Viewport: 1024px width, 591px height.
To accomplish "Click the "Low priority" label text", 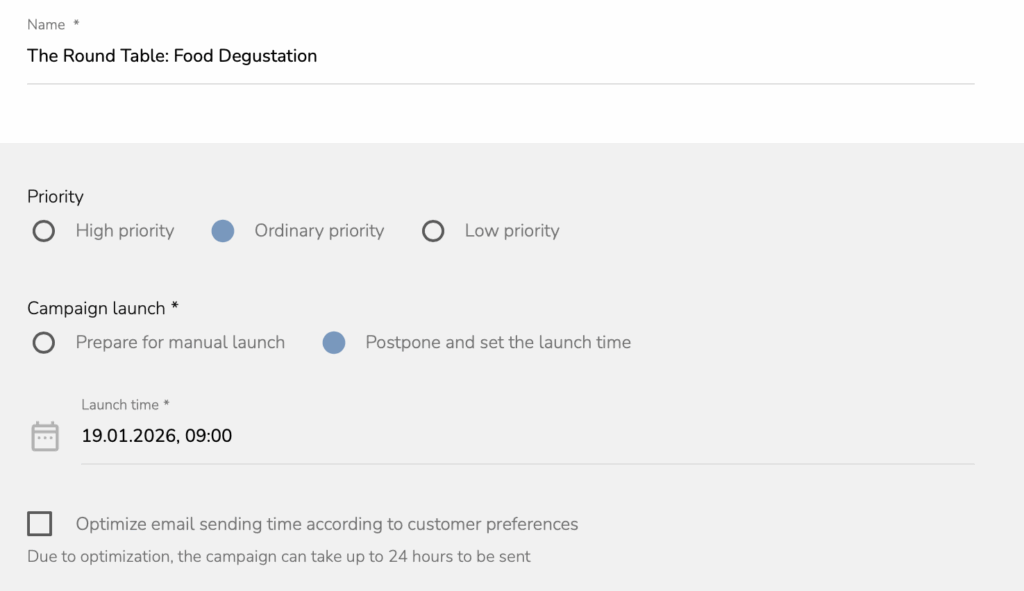I will point(512,231).
